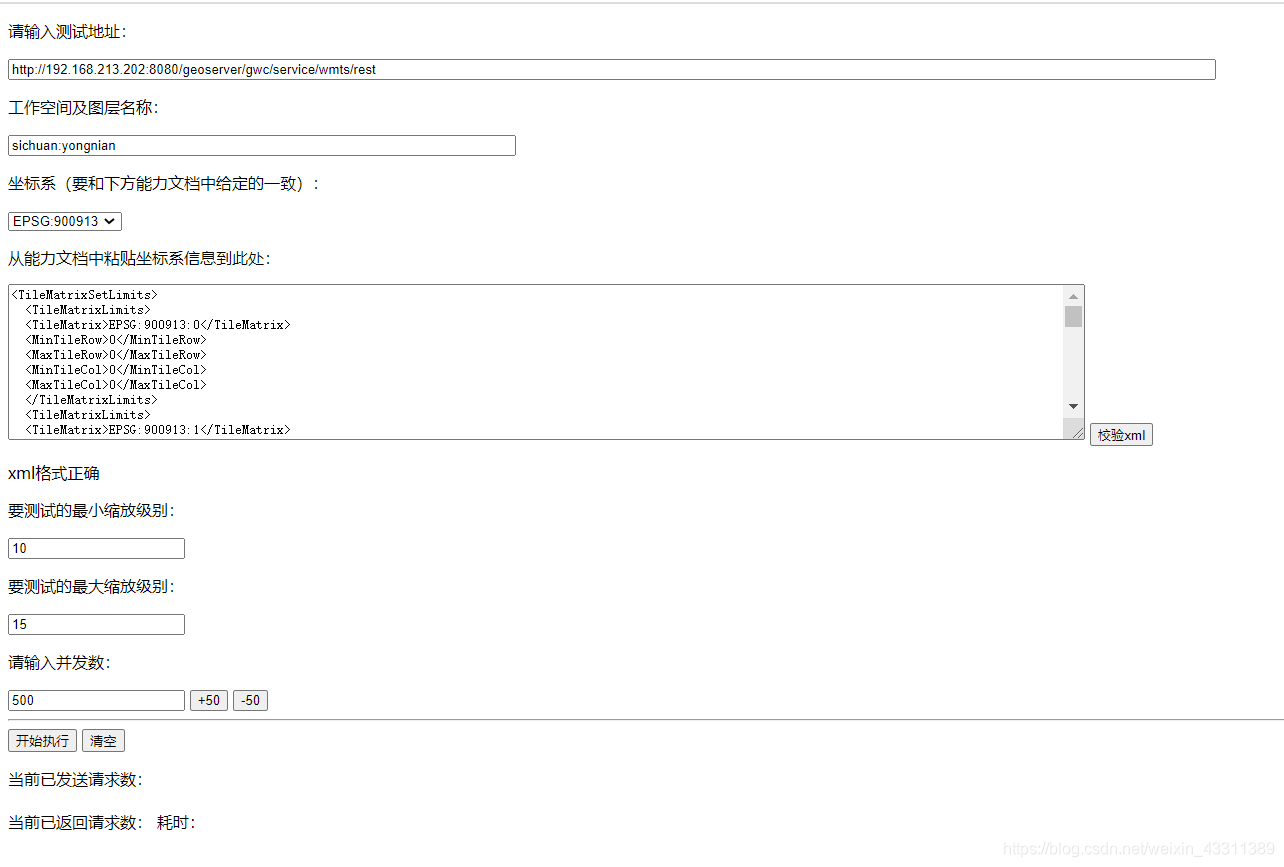The height and width of the screenshot is (867, 1284).
Task: Click the textarea scrollbar down arrow
Action: click(1073, 406)
